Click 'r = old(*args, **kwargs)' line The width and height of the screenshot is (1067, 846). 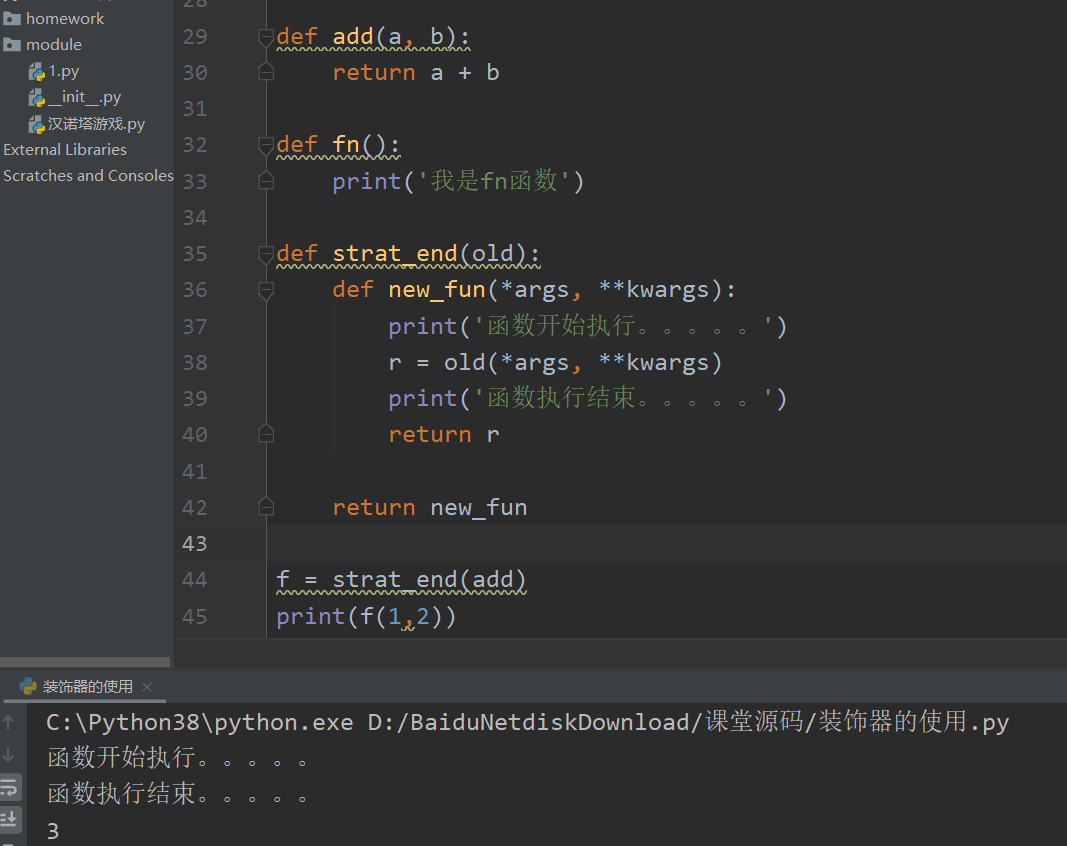click(x=555, y=362)
